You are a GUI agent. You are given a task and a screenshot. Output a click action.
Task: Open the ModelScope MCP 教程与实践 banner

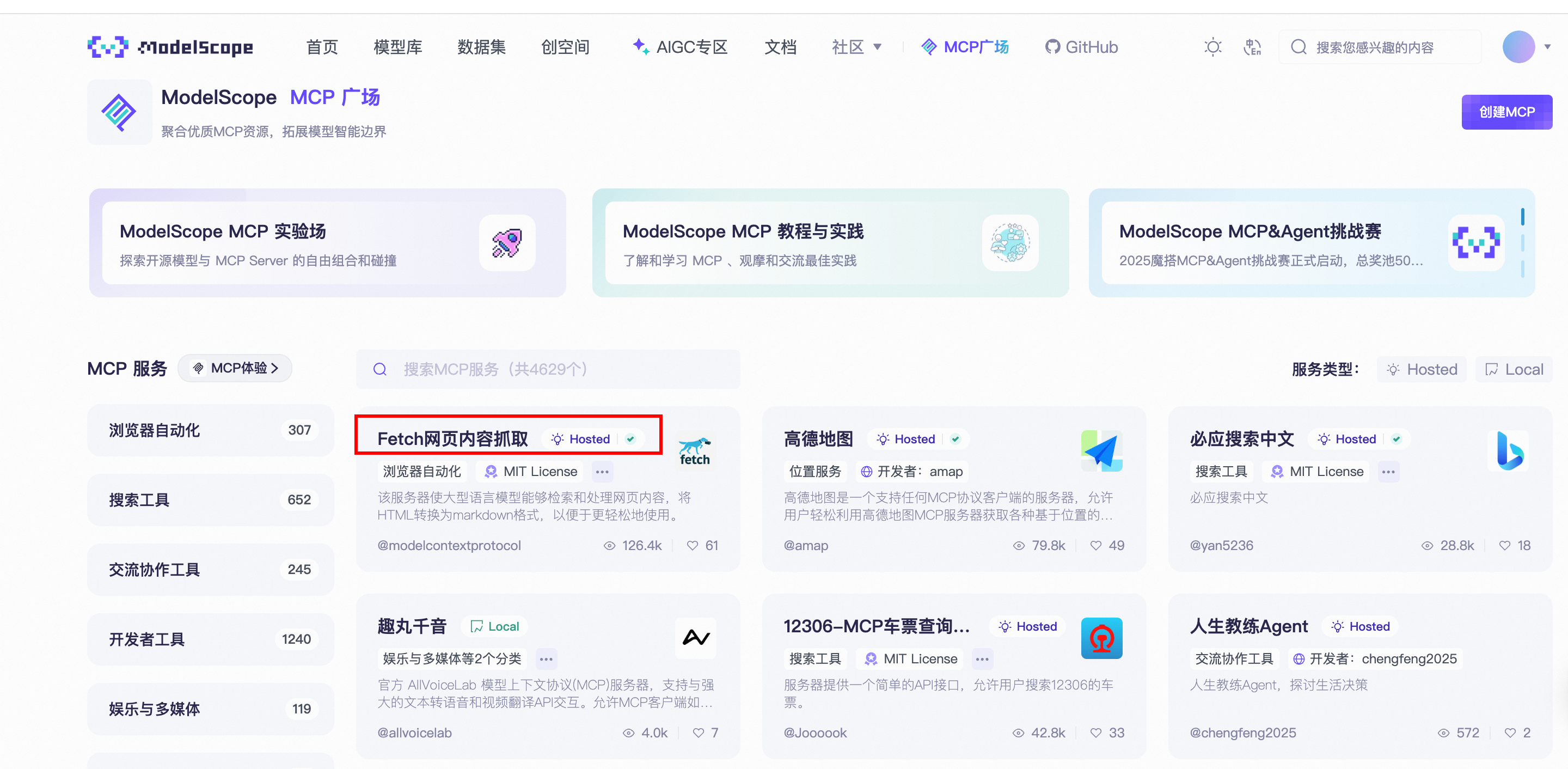(x=830, y=243)
